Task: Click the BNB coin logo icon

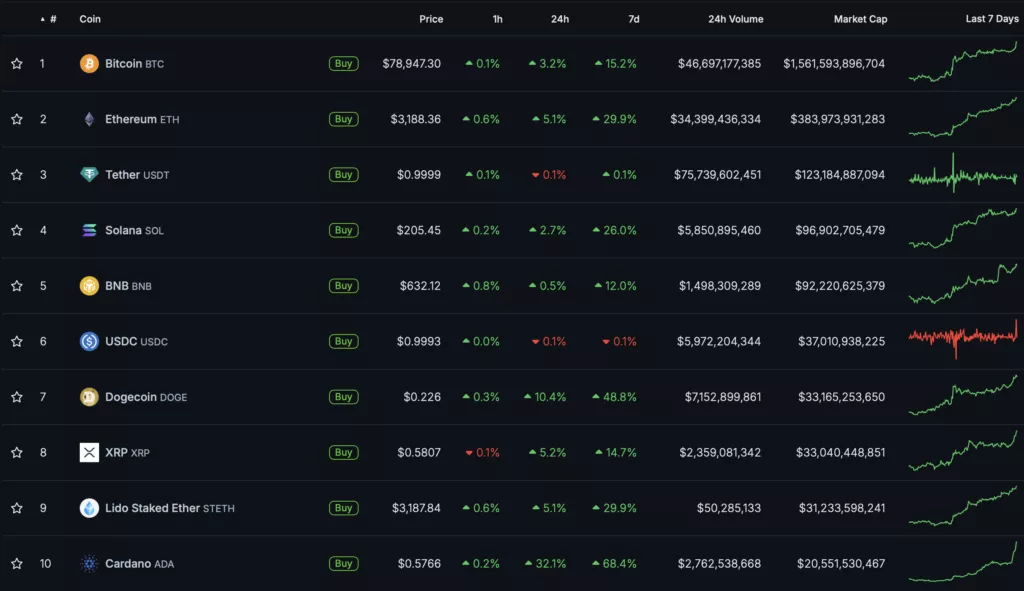Action: (89, 285)
